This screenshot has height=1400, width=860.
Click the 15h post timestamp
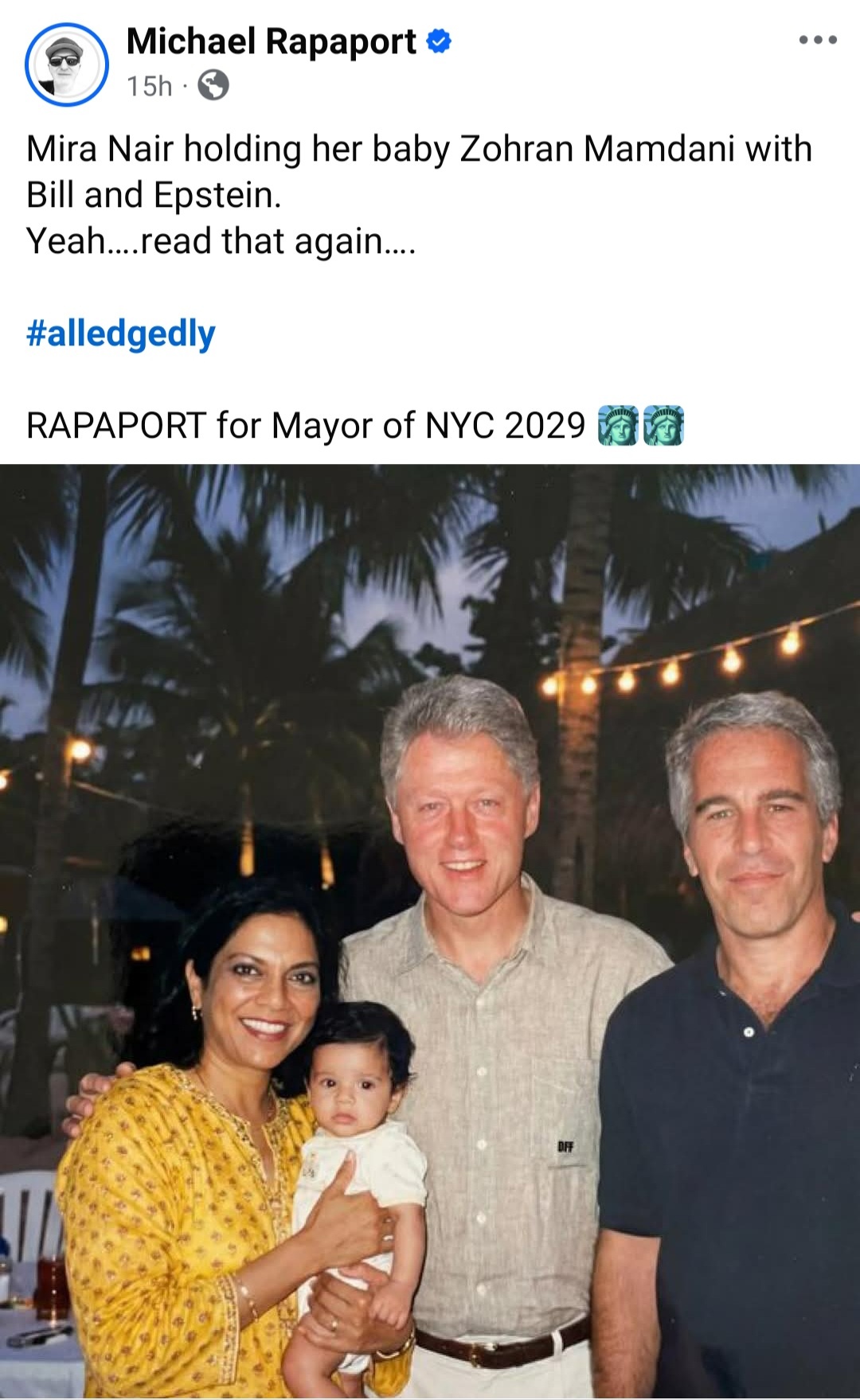tap(150, 86)
